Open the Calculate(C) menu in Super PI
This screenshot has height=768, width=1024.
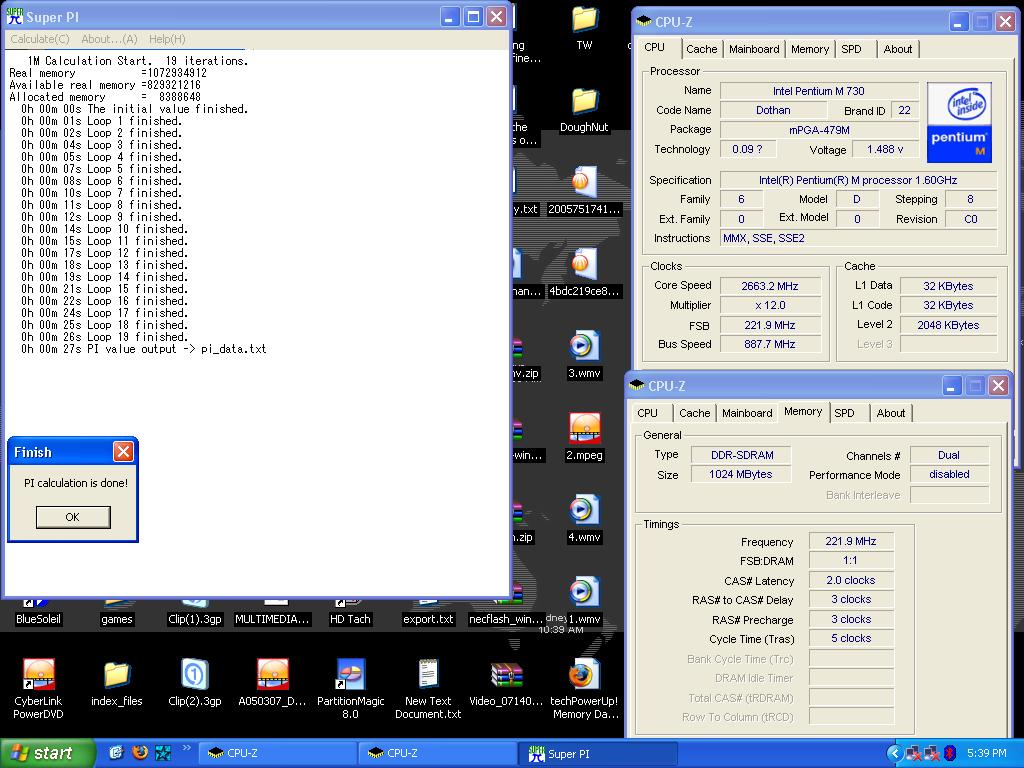(40, 39)
